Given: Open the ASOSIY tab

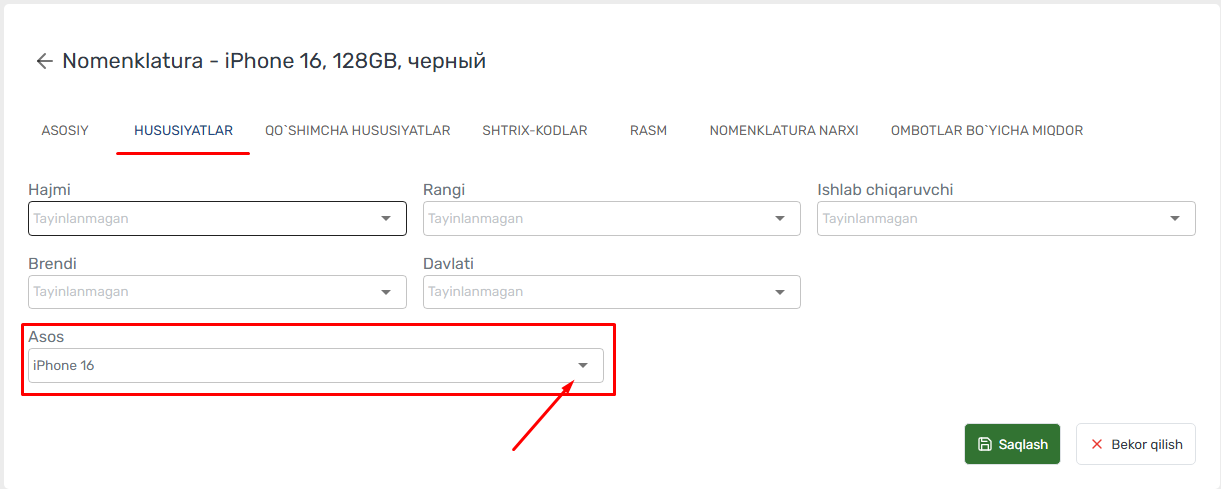Looking at the screenshot, I should [x=65, y=130].
